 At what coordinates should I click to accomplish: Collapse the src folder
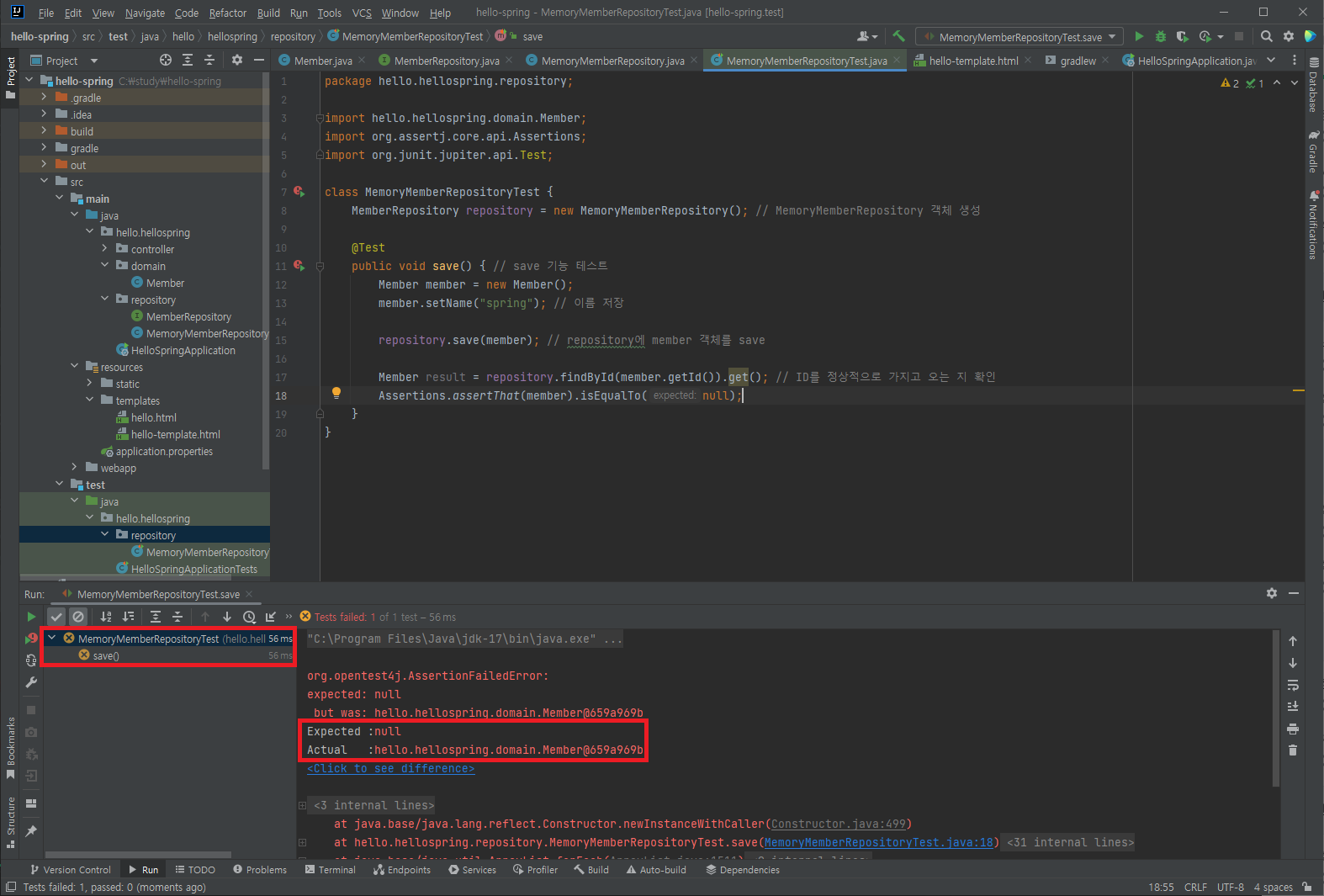click(x=44, y=182)
